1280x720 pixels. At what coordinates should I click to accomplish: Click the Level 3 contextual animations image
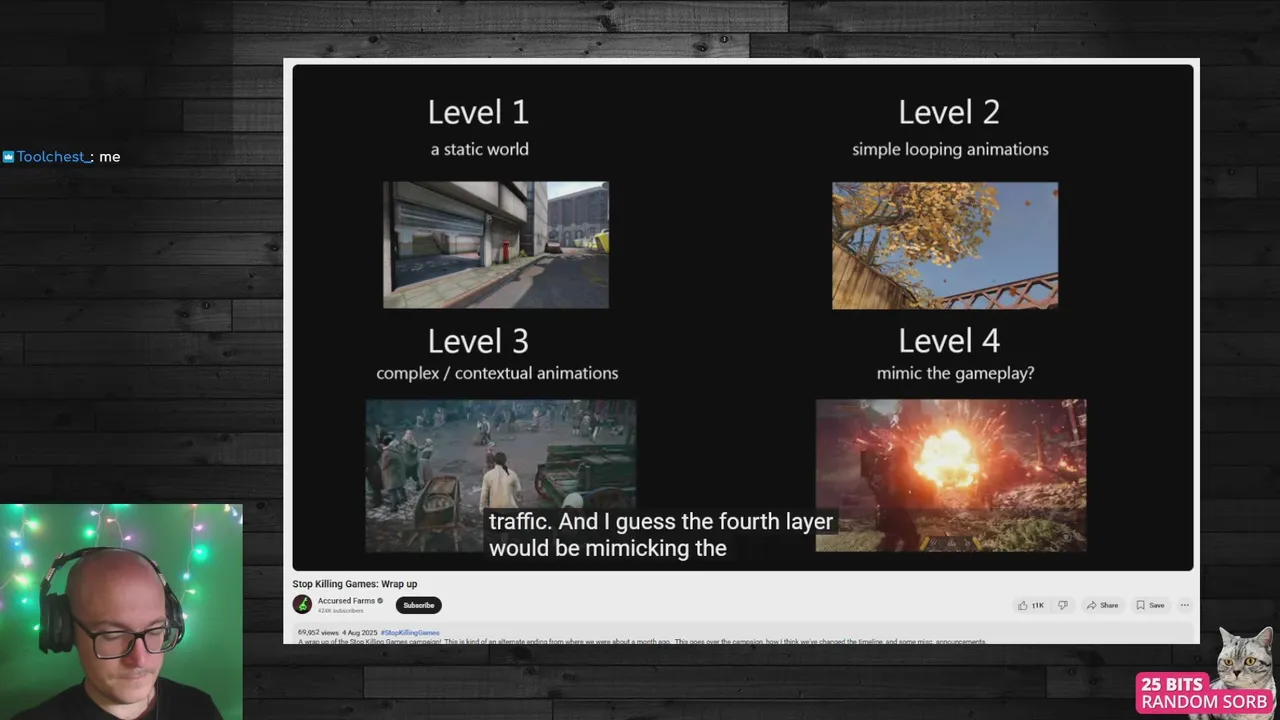click(500, 476)
